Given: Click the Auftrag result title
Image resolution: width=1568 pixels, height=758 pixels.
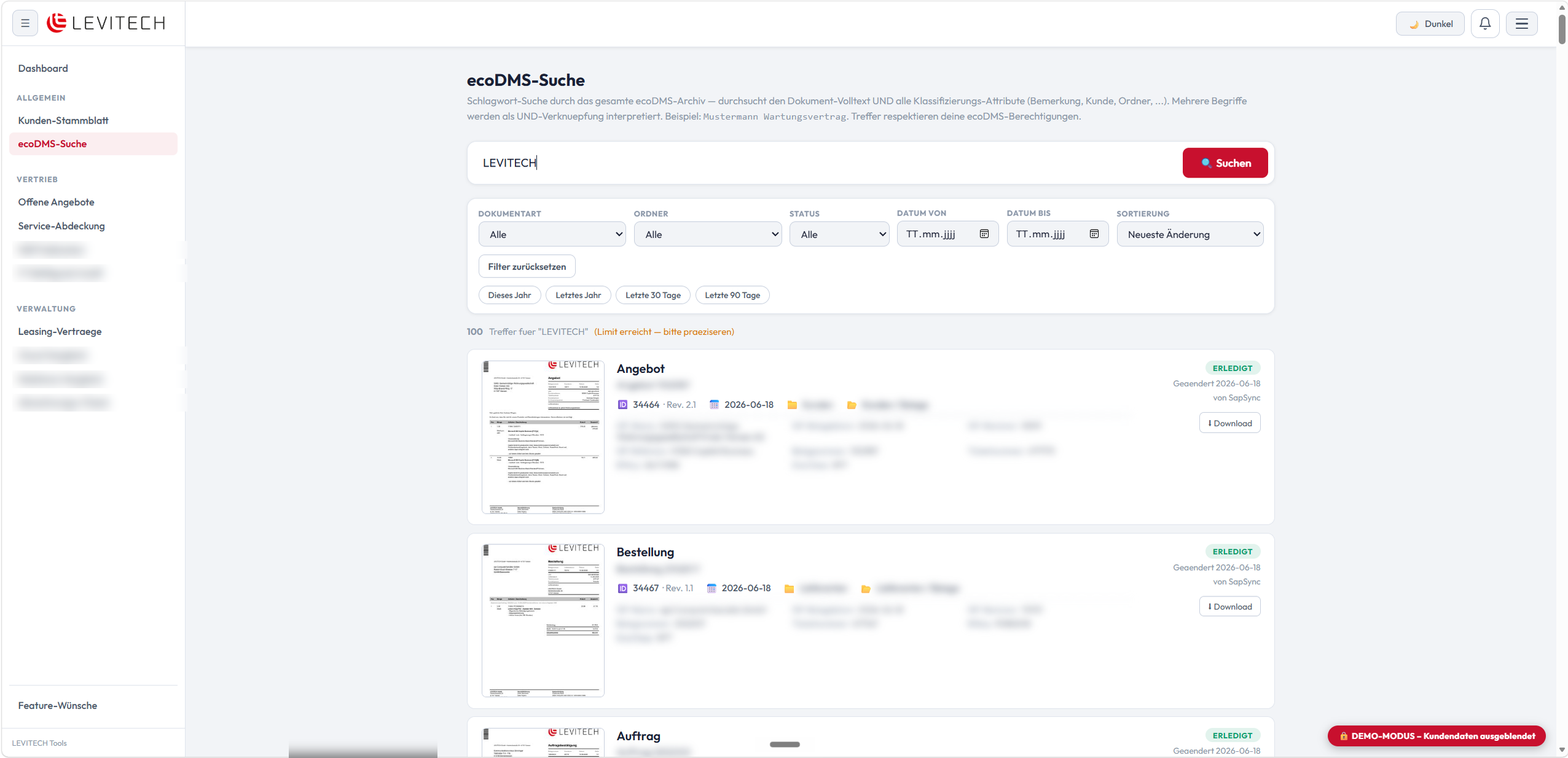Looking at the screenshot, I should (638, 736).
